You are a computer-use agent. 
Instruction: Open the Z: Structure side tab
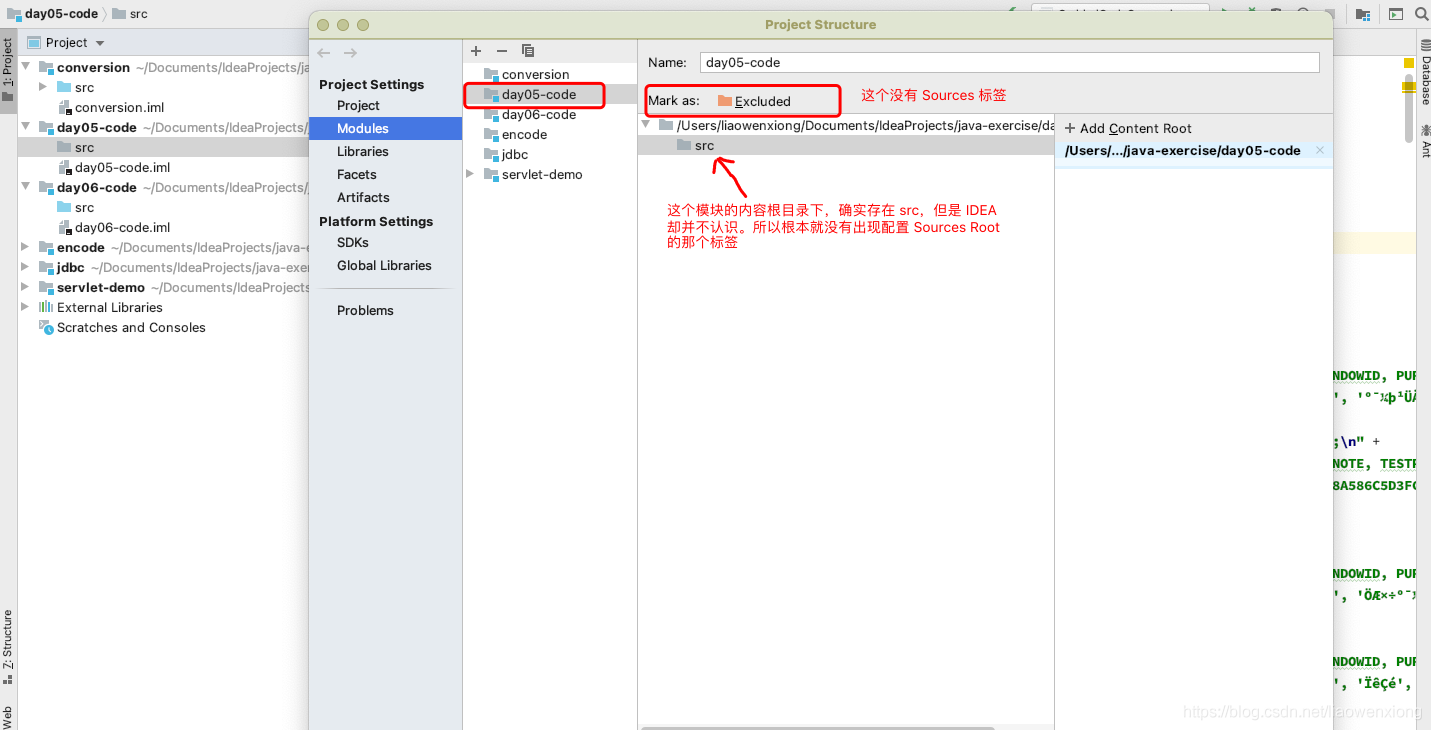pos(8,646)
